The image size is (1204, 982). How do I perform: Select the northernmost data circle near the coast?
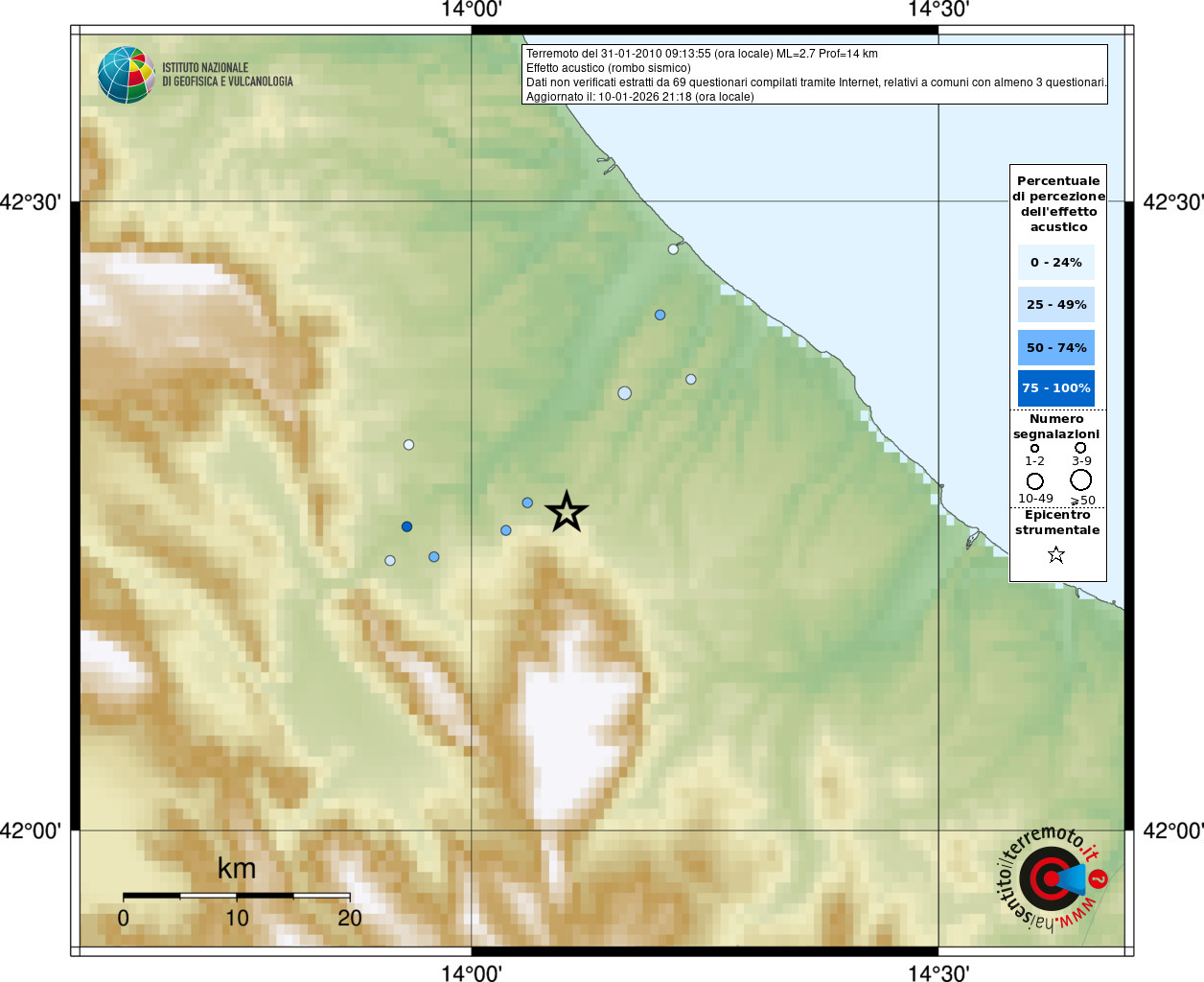673,249
